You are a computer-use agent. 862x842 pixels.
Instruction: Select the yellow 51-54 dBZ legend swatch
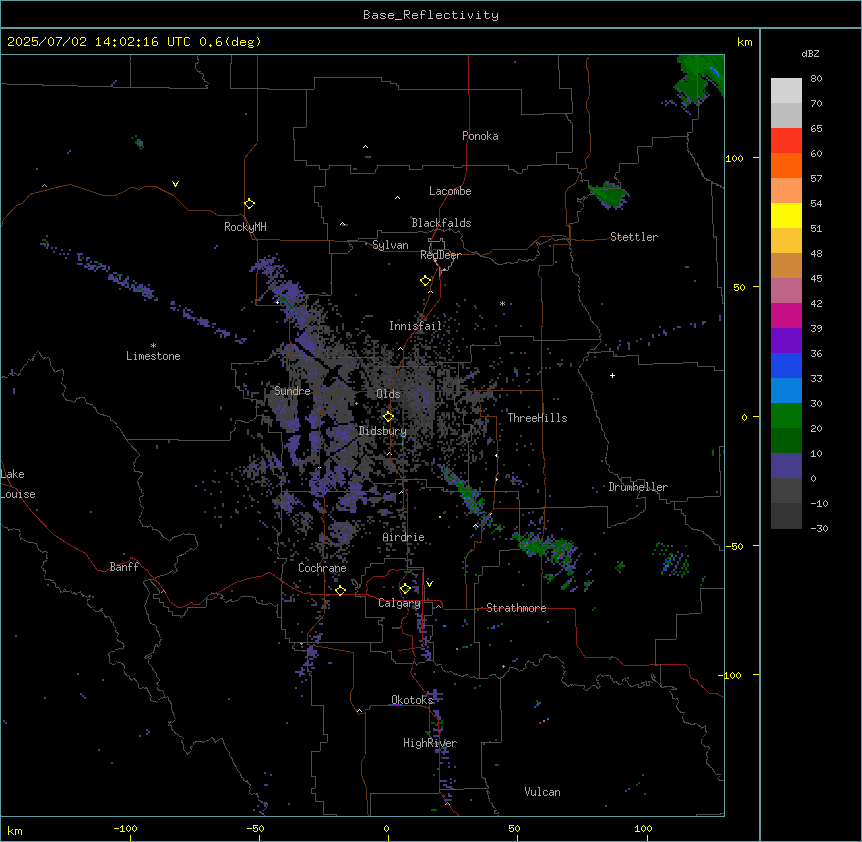point(786,215)
